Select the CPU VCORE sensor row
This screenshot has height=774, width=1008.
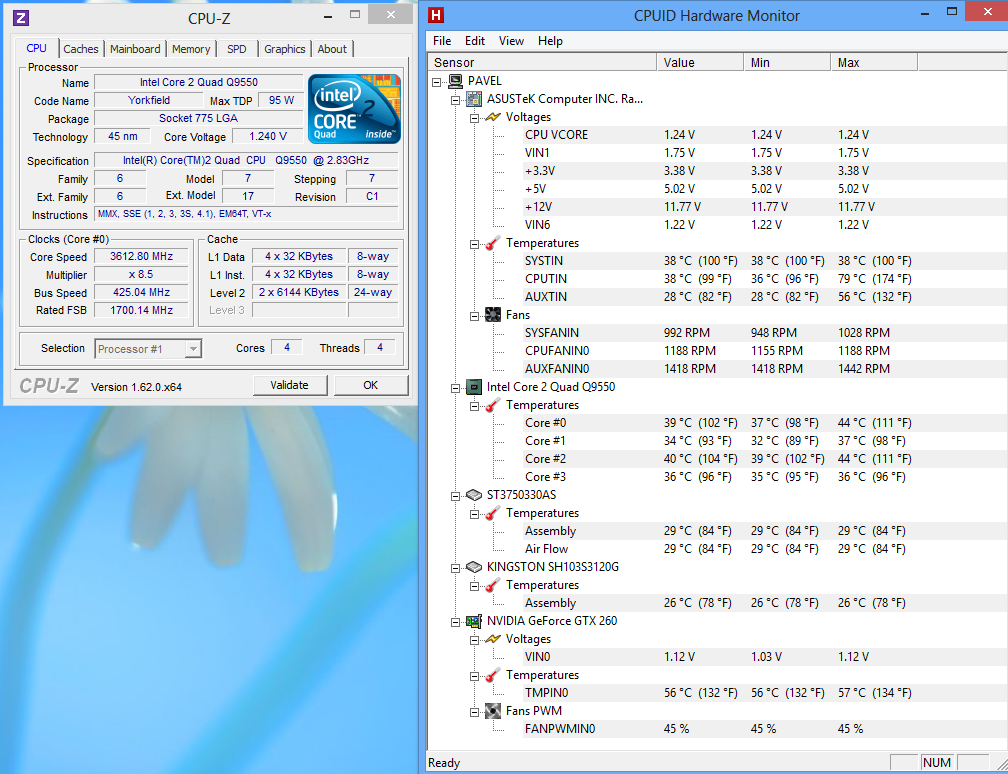[x=764, y=135]
